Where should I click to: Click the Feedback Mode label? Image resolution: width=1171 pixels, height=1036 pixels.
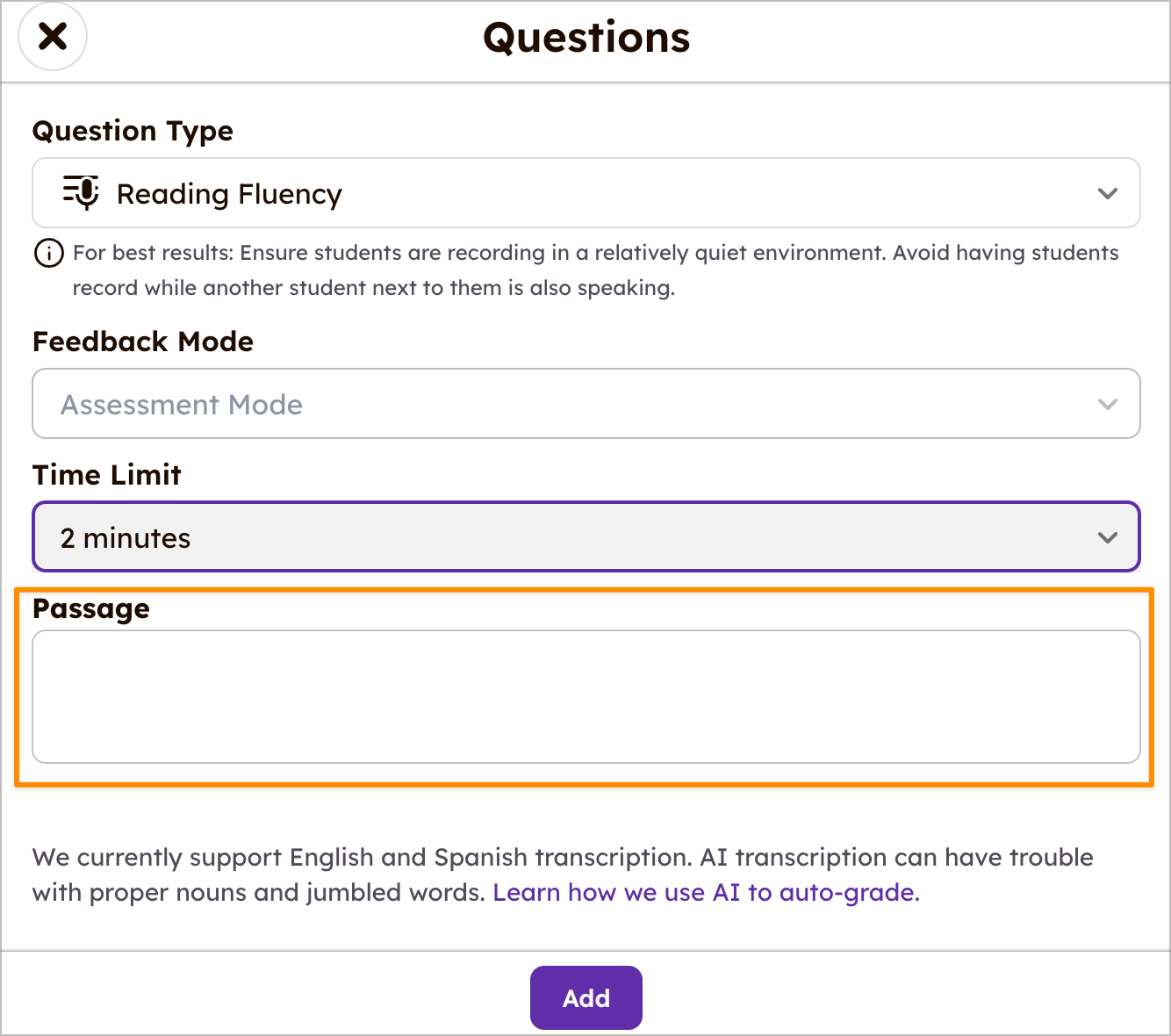(142, 342)
